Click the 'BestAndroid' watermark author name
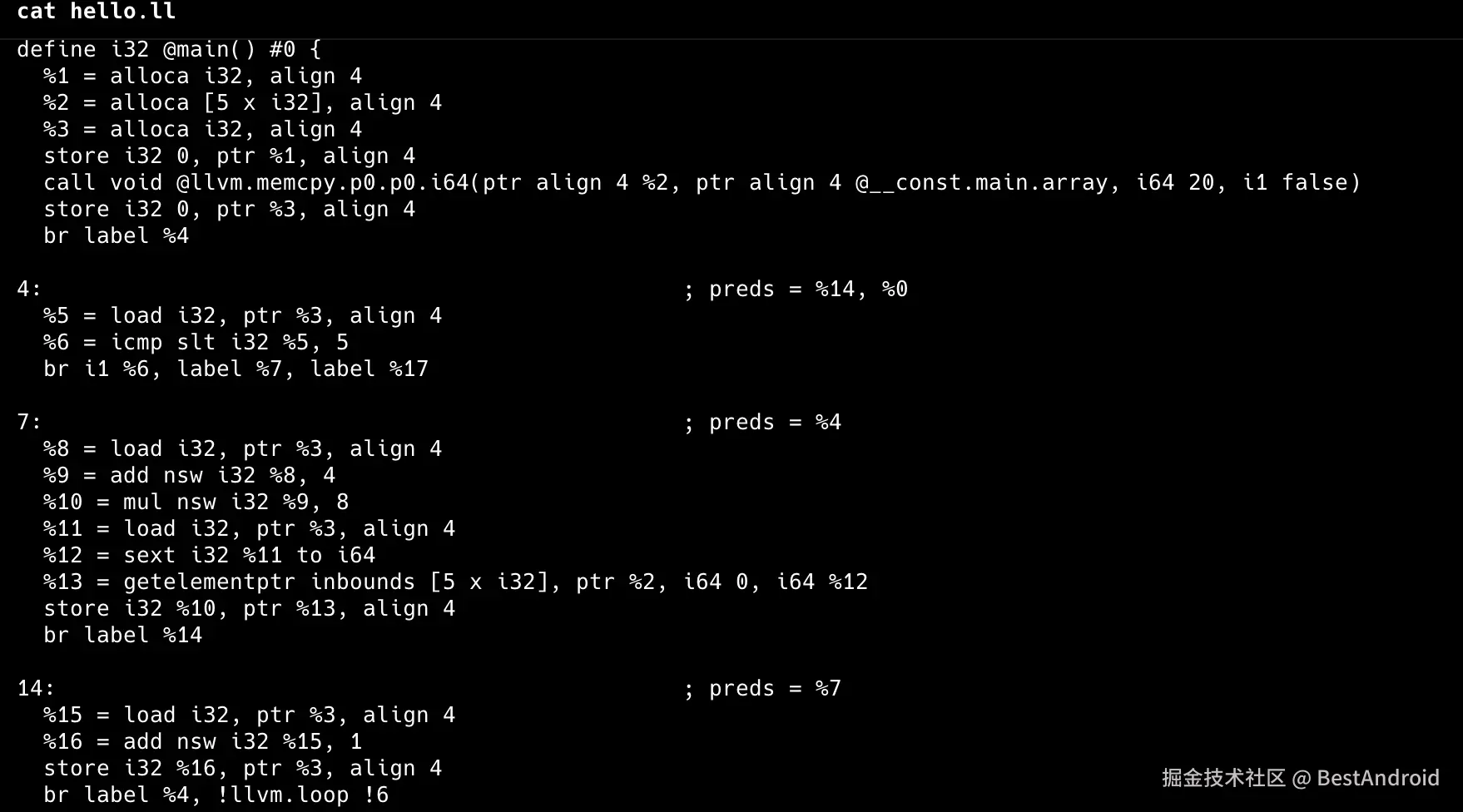 [x=1378, y=778]
